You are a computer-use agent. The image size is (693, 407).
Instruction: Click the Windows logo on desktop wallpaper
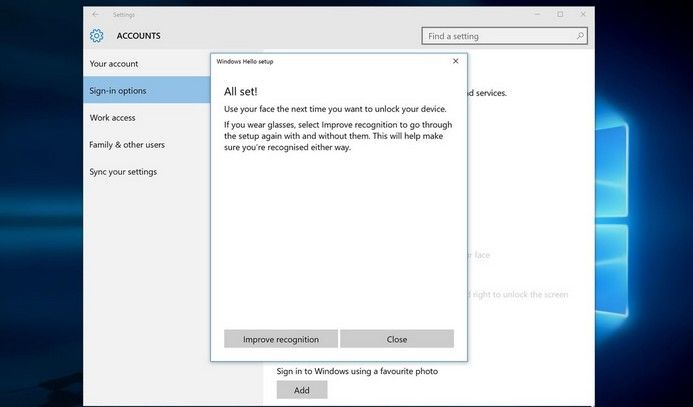612,220
